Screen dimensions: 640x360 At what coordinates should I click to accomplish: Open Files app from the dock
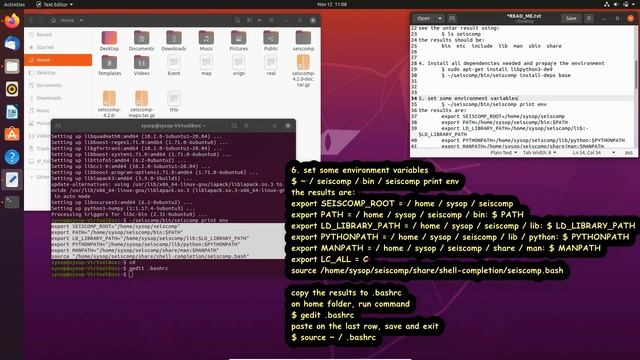(12, 66)
